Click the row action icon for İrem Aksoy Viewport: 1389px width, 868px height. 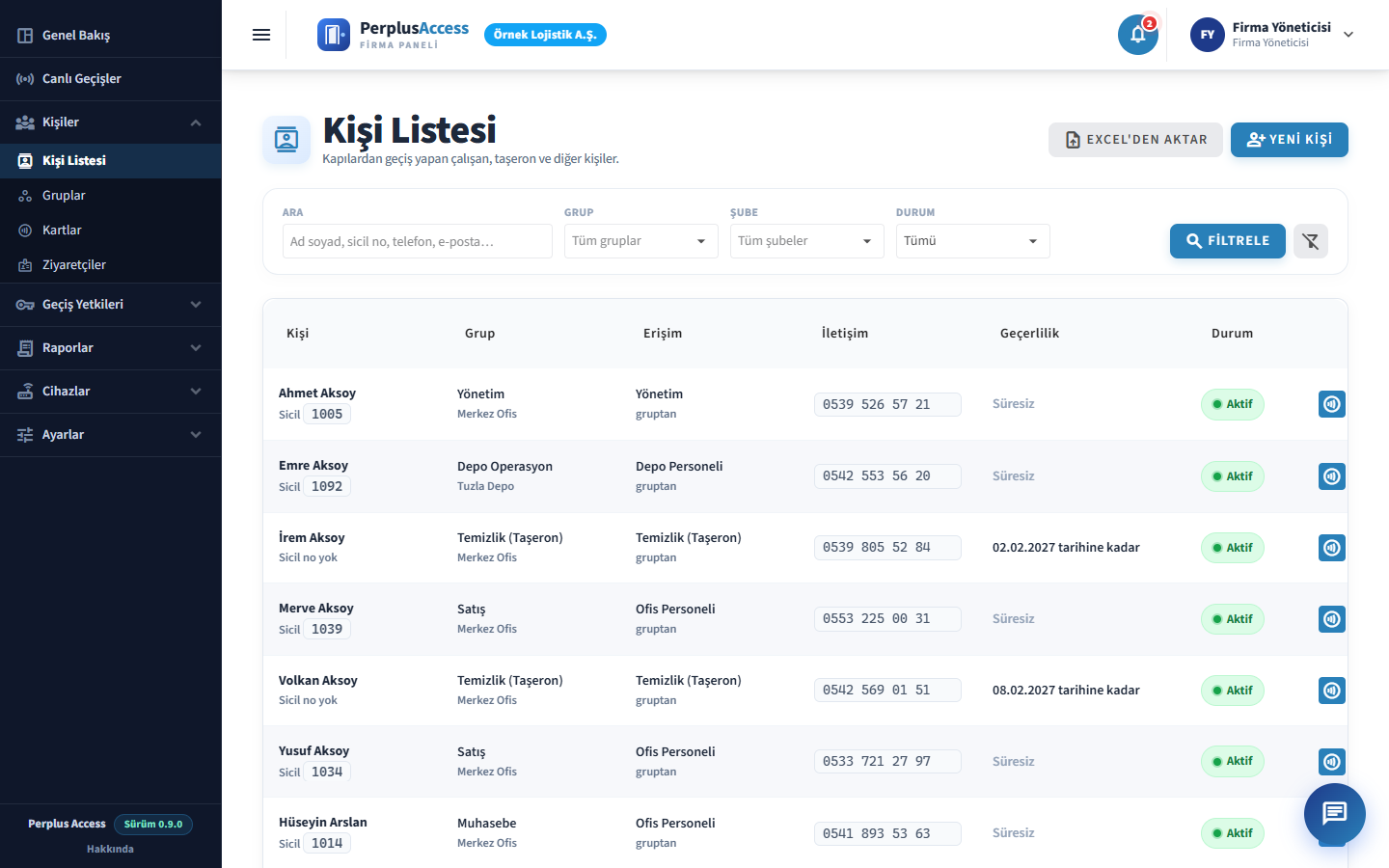(1332, 548)
